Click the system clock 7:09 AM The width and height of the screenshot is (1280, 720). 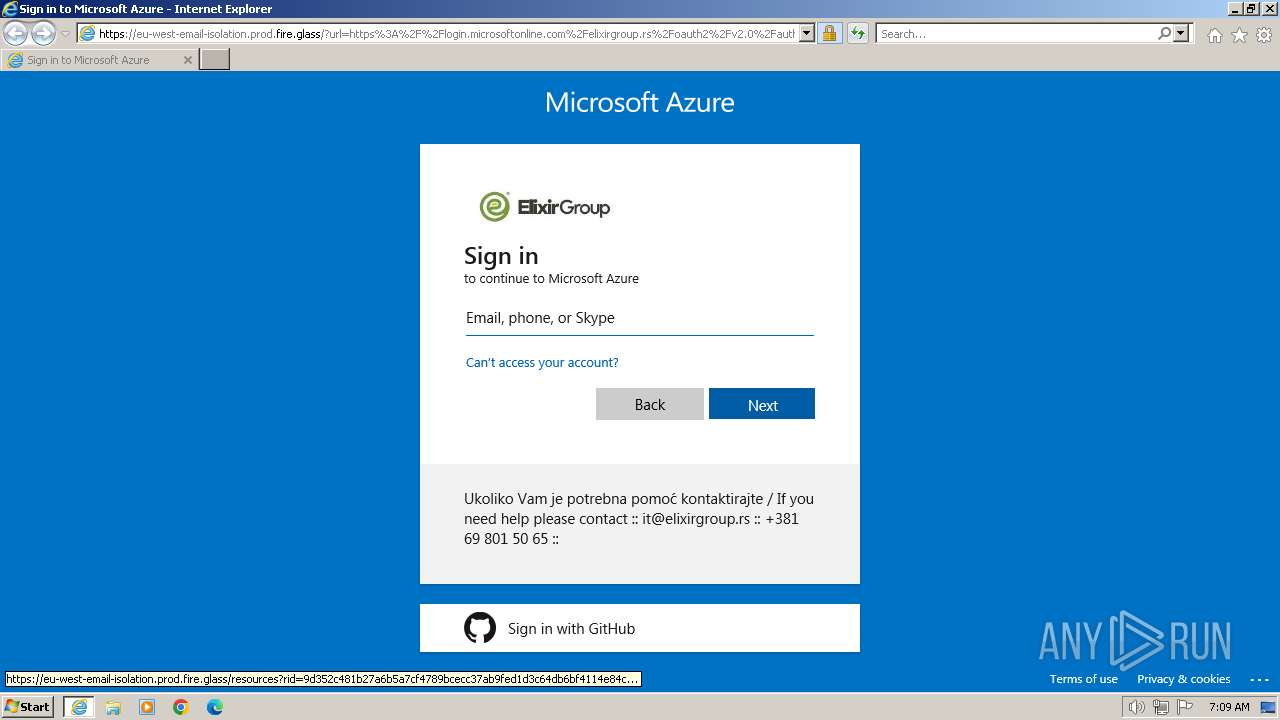coord(1229,707)
